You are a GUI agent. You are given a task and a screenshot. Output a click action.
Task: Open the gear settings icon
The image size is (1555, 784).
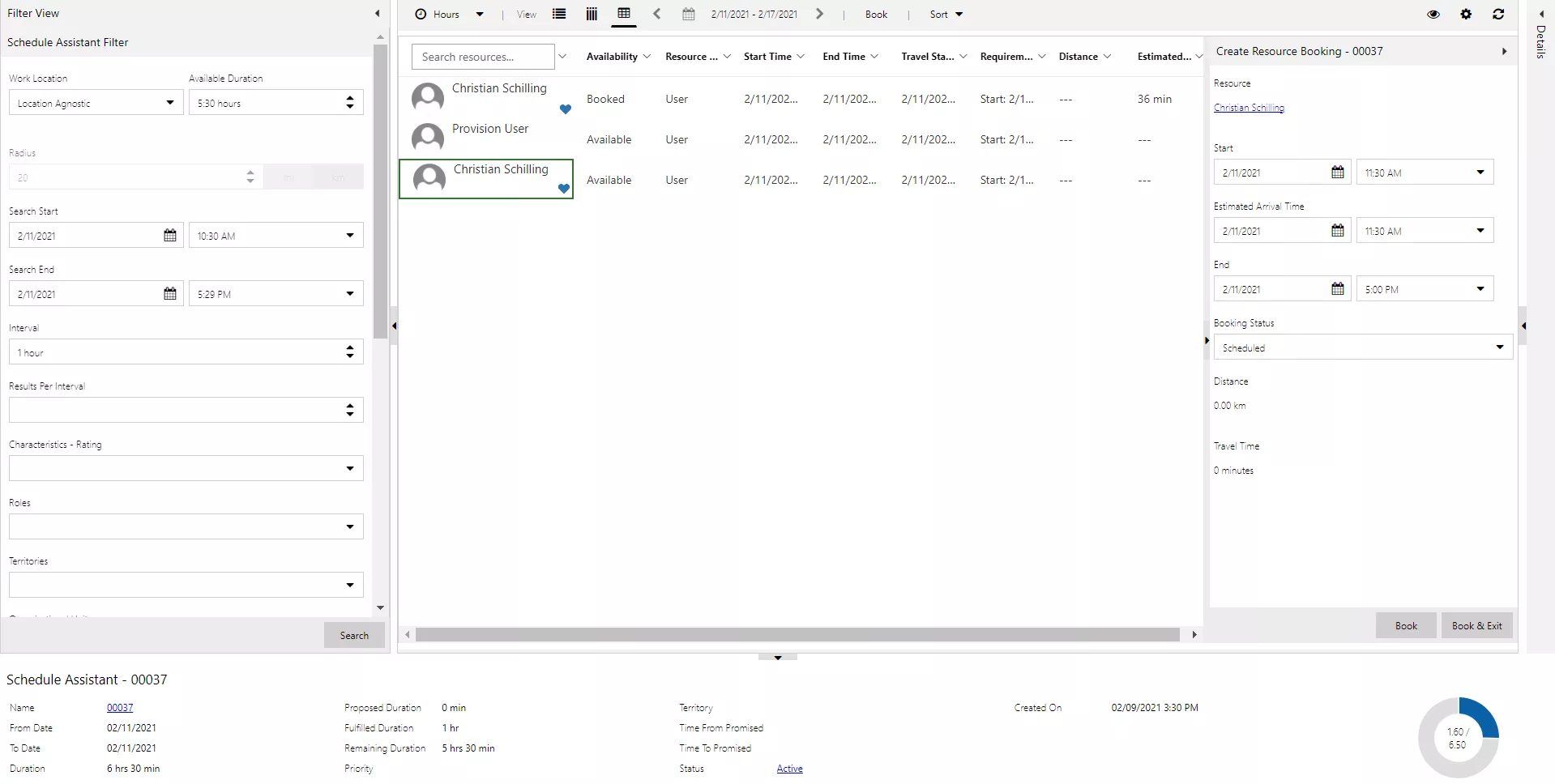(1466, 14)
